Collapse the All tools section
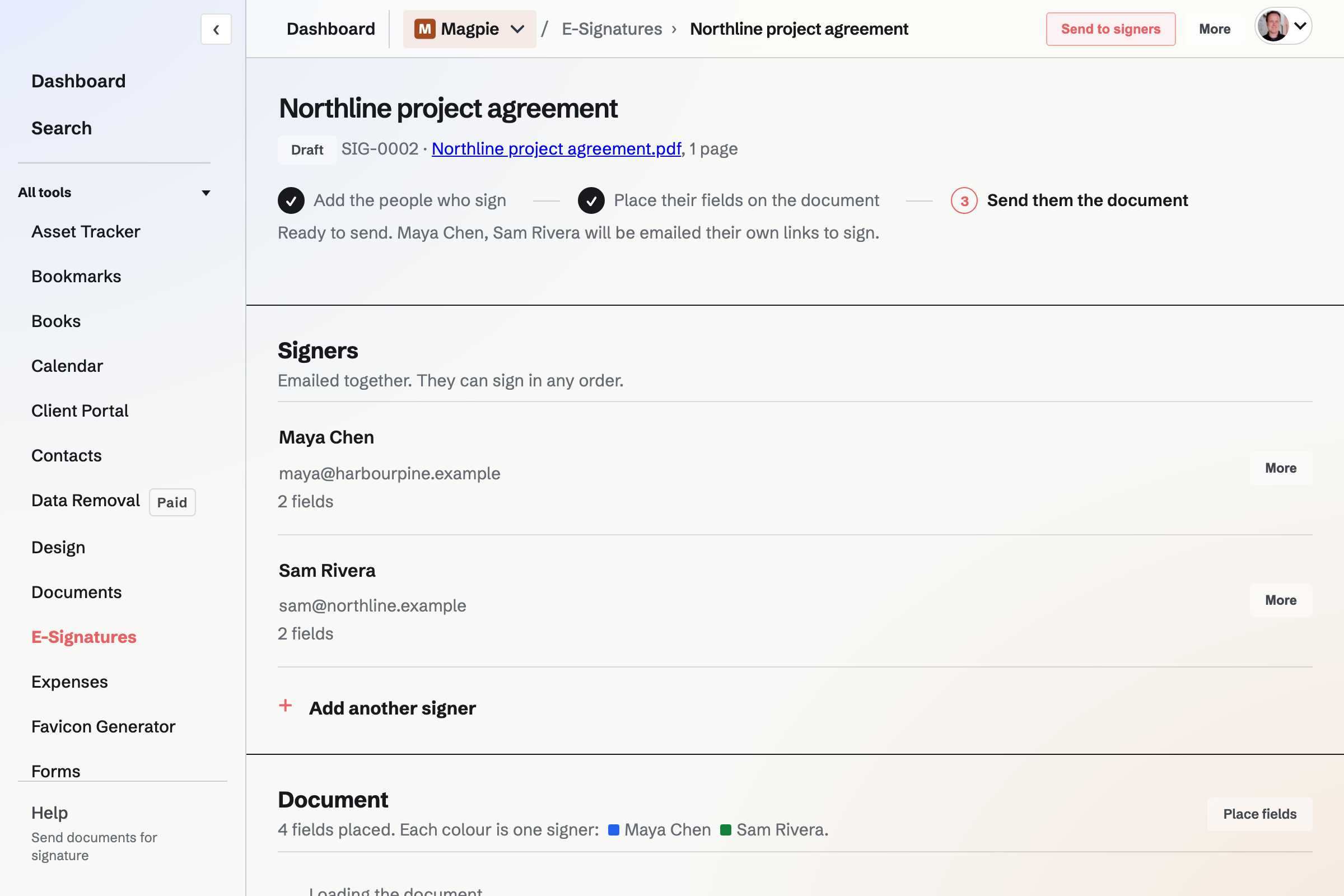Viewport: 1344px width, 896px height. click(x=206, y=193)
